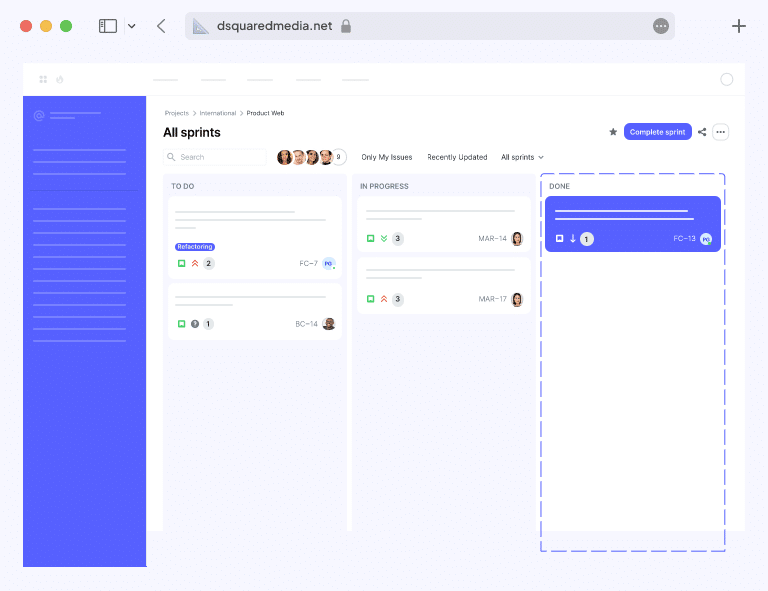The width and height of the screenshot is (768, 591).
Task: Click the DONE column header
Action: 559,186
